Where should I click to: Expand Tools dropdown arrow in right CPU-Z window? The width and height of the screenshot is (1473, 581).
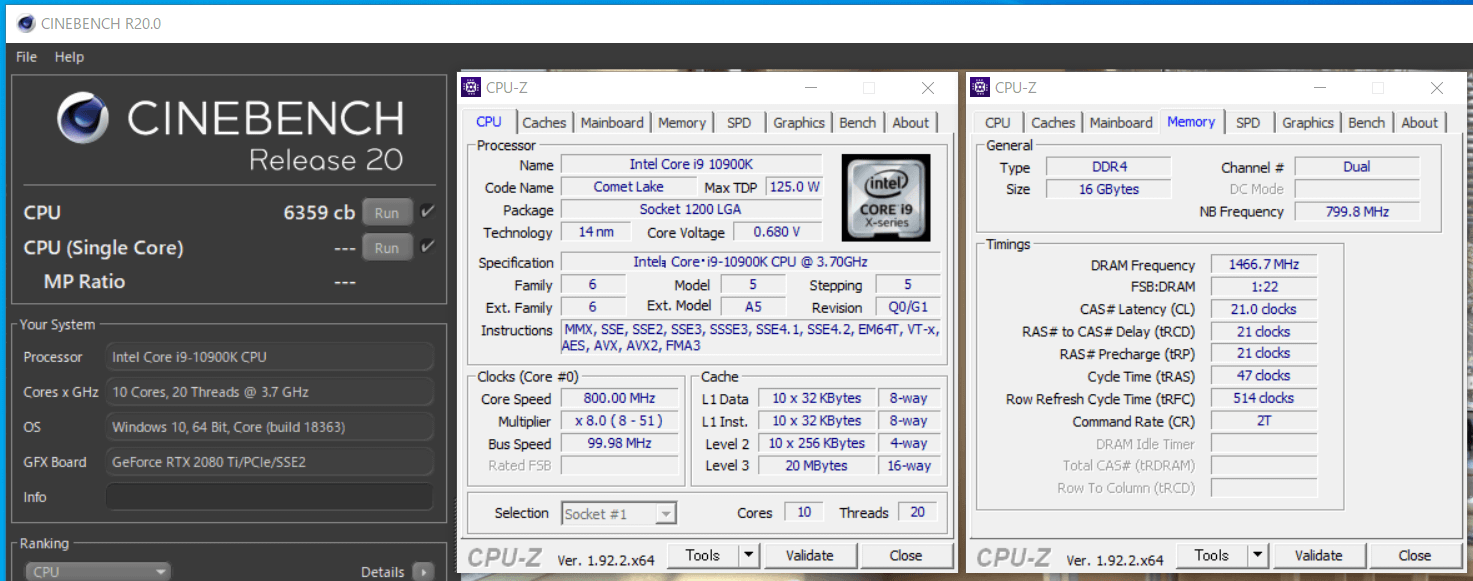(1258, 555)
